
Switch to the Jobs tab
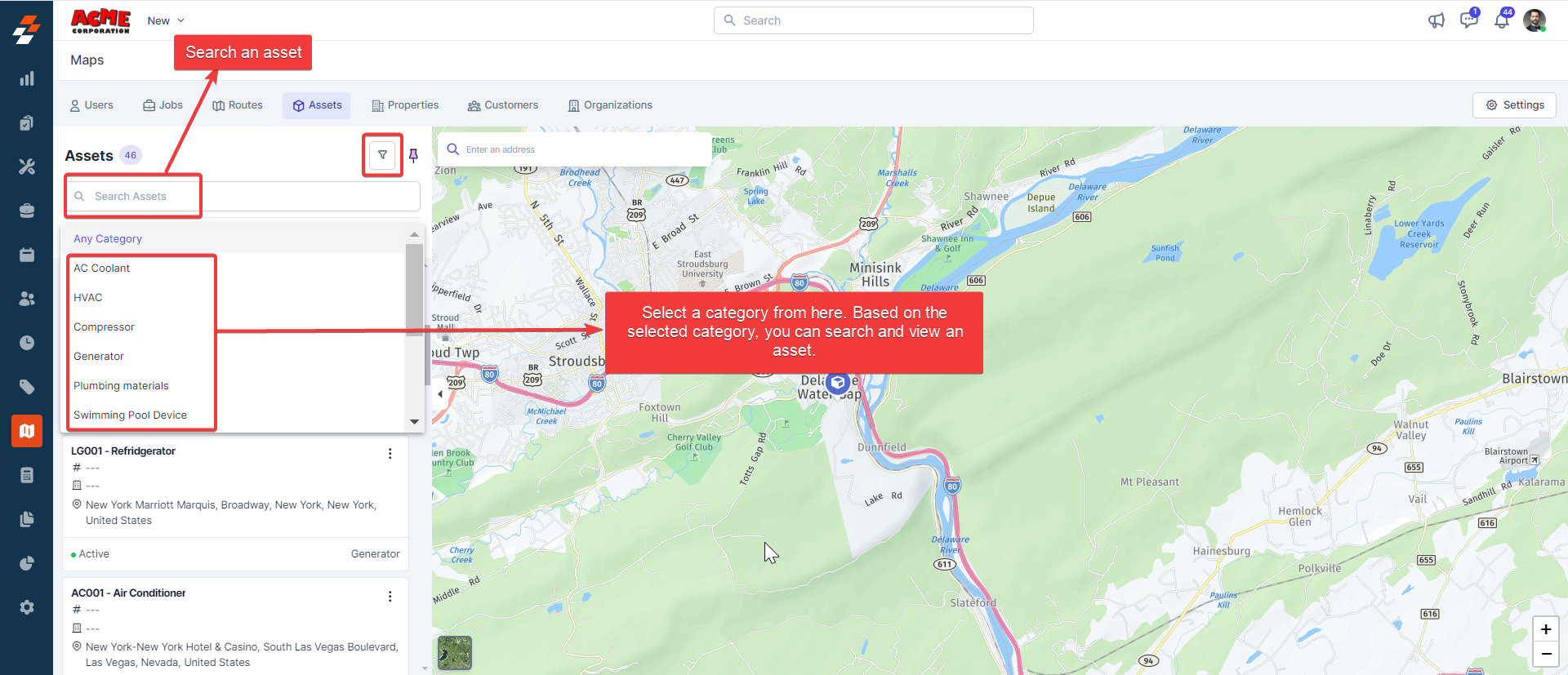pyautogui.click(x=163, y=105)
